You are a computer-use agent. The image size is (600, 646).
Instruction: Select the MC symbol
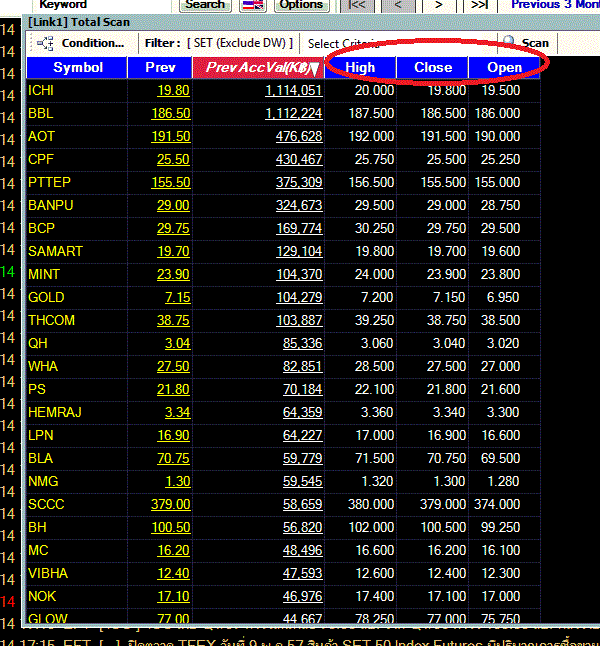[x=38, y=552]
